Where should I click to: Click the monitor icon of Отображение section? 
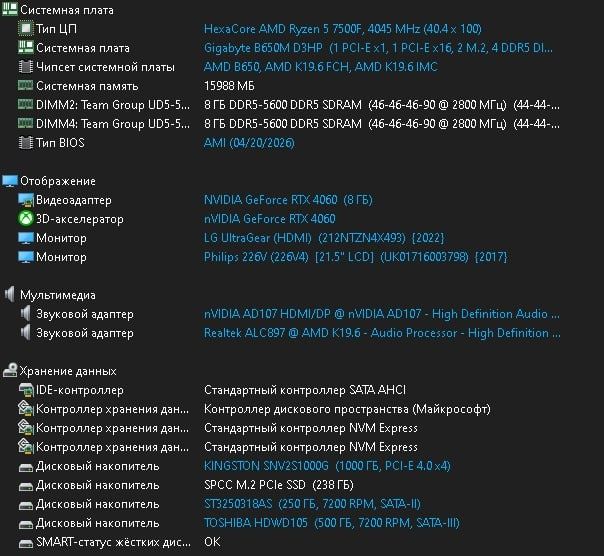[x=10, y=181]
